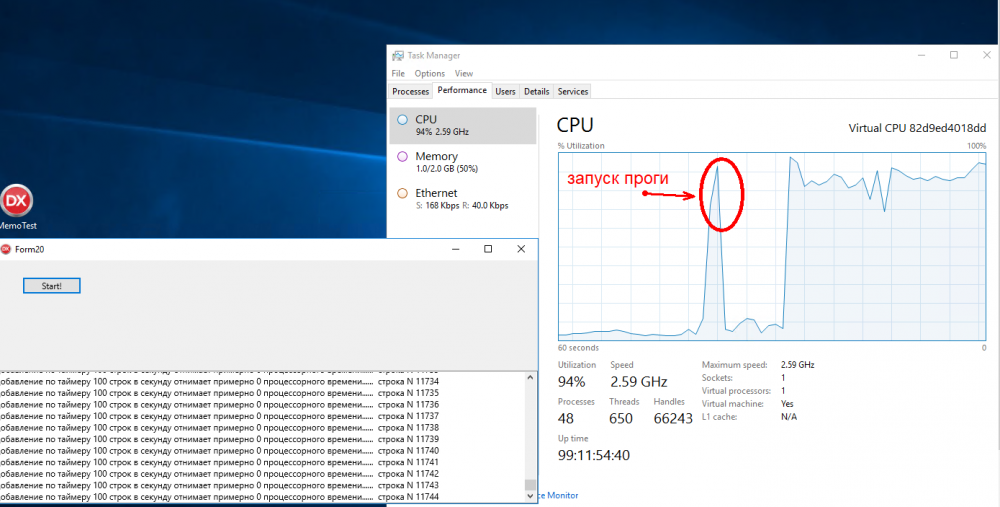Click the "% Utilization" graph label
This screenshot has width=1000, height=507.
click(x=581, y=145)
